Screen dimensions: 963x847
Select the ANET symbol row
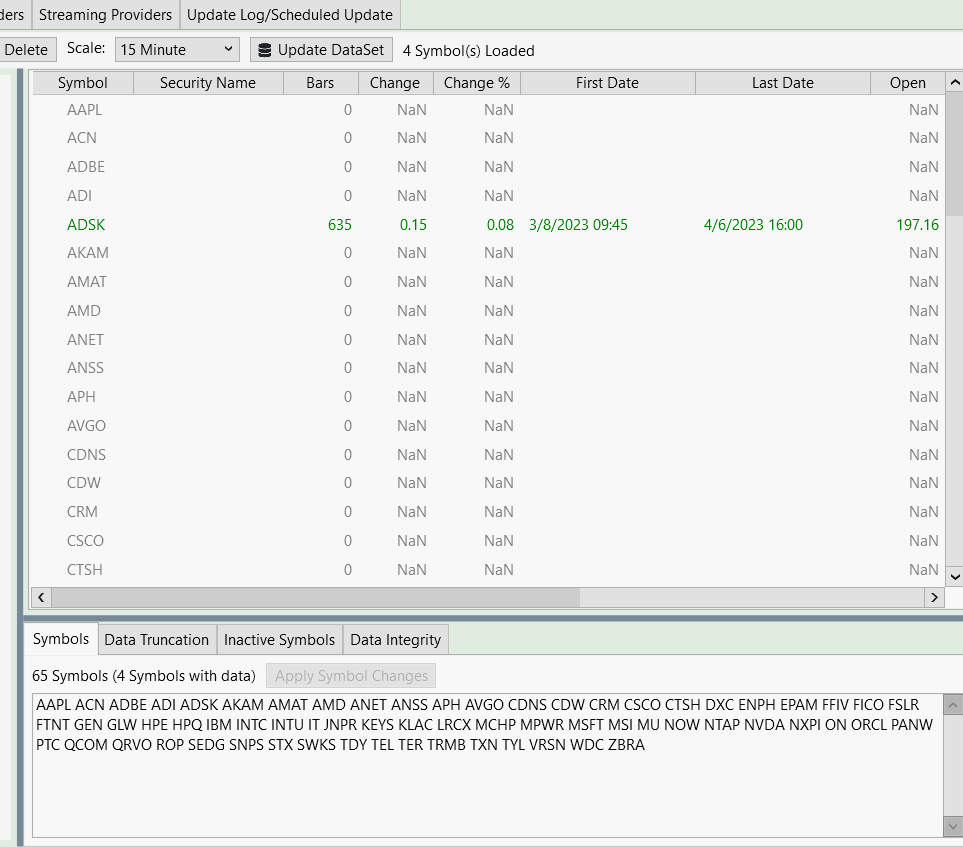pyautogui.click(x=488, y=340)
